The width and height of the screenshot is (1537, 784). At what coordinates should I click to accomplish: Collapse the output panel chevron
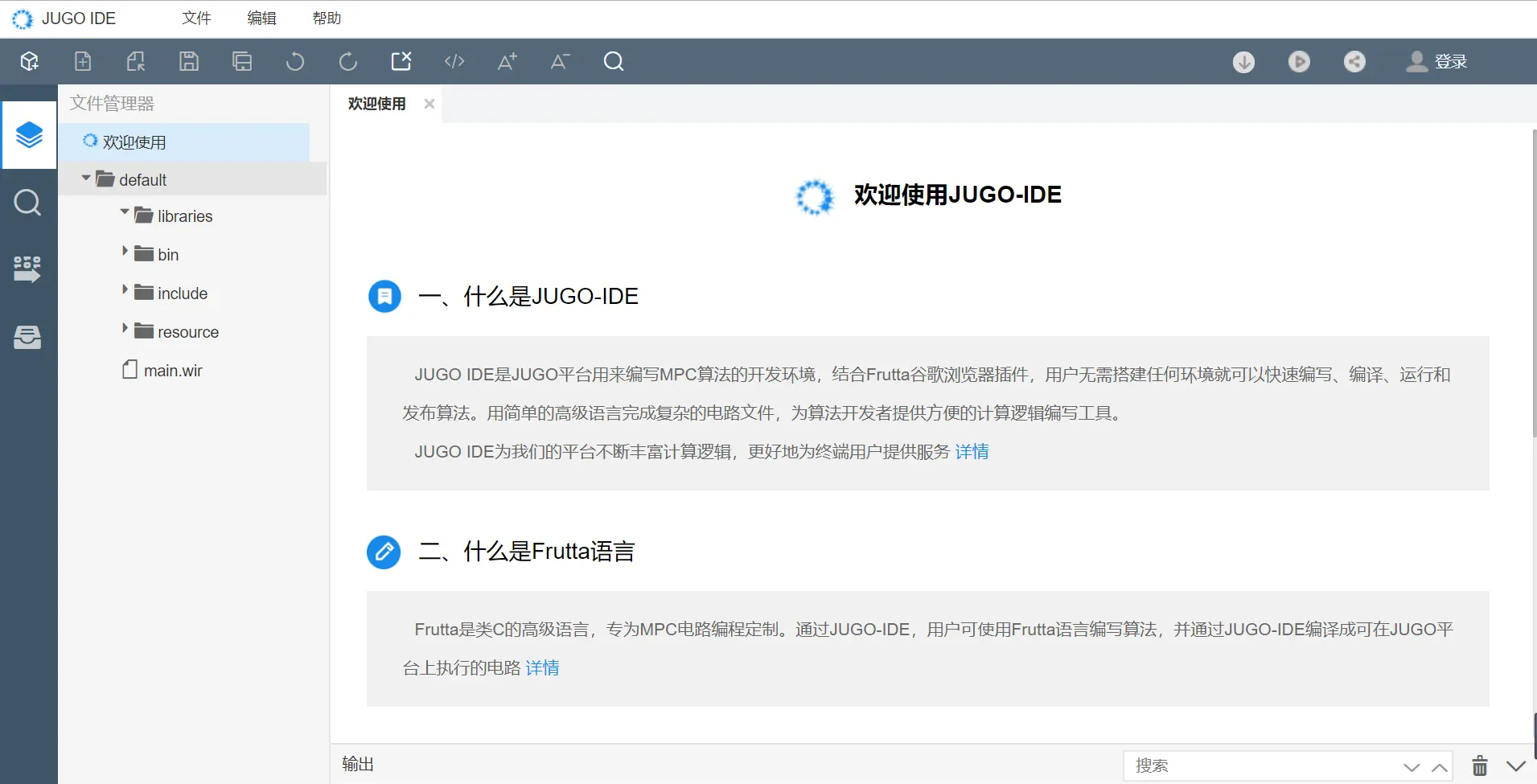tap(1516, 766)
